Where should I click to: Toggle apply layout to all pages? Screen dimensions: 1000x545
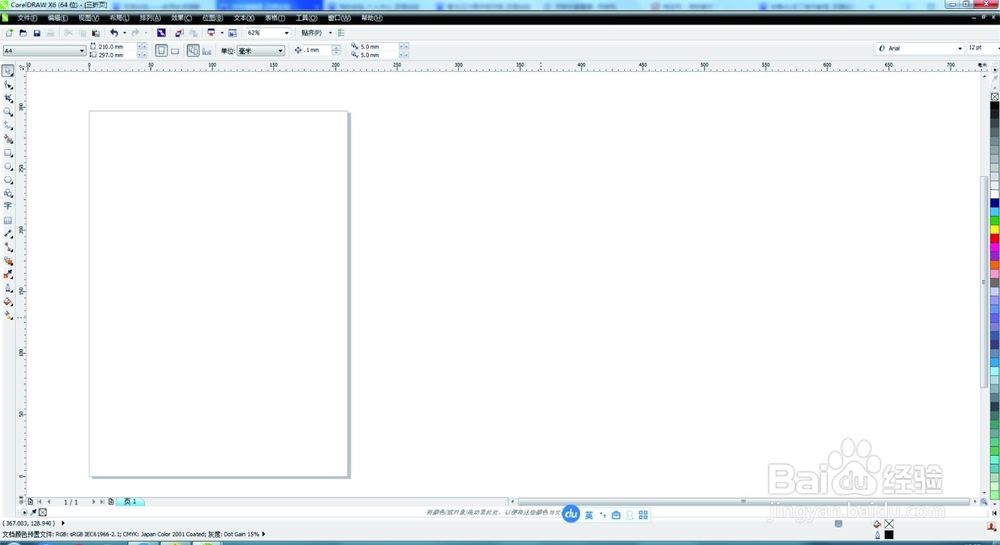click(x=193, y=50)
